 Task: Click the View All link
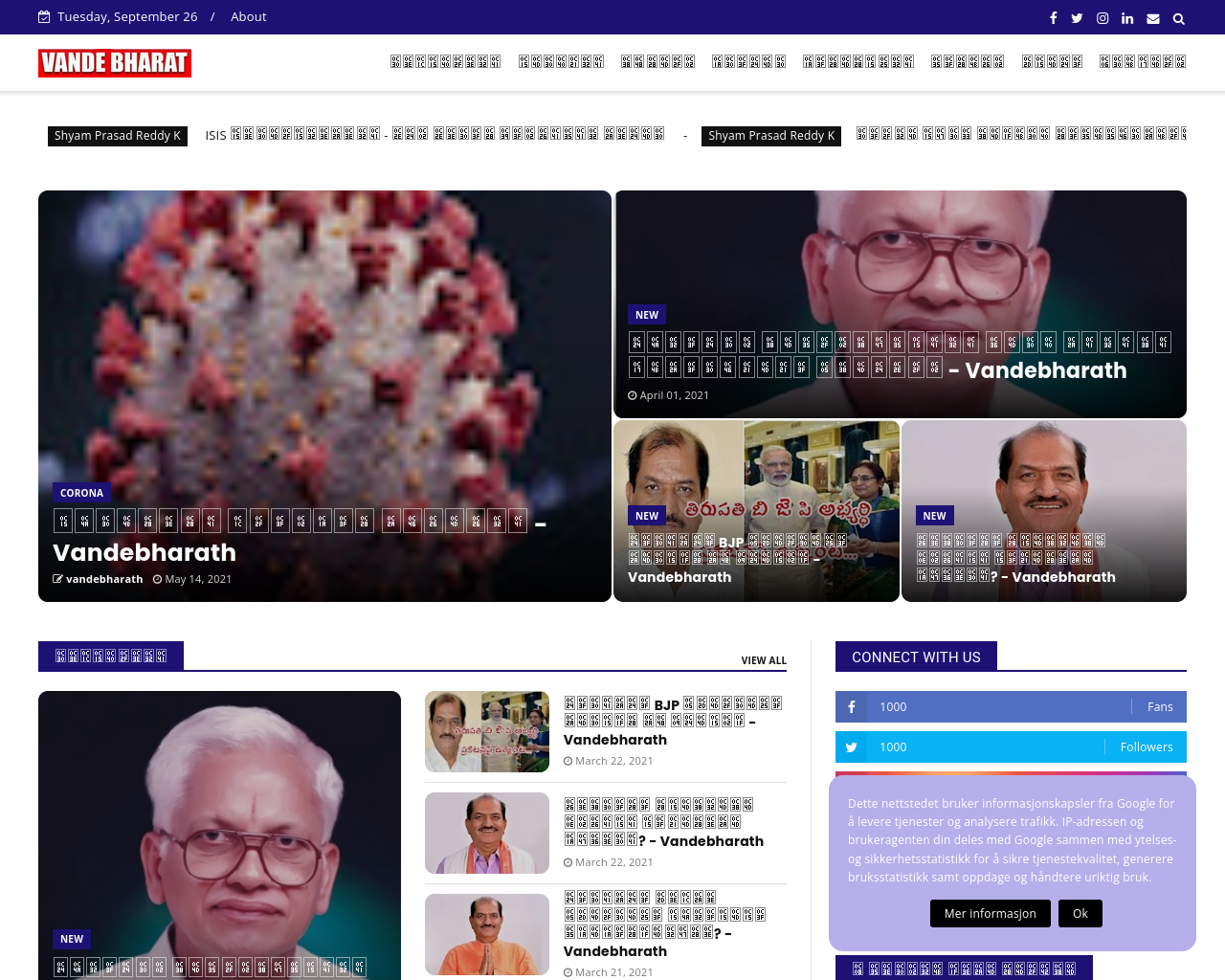coord(763,660)
